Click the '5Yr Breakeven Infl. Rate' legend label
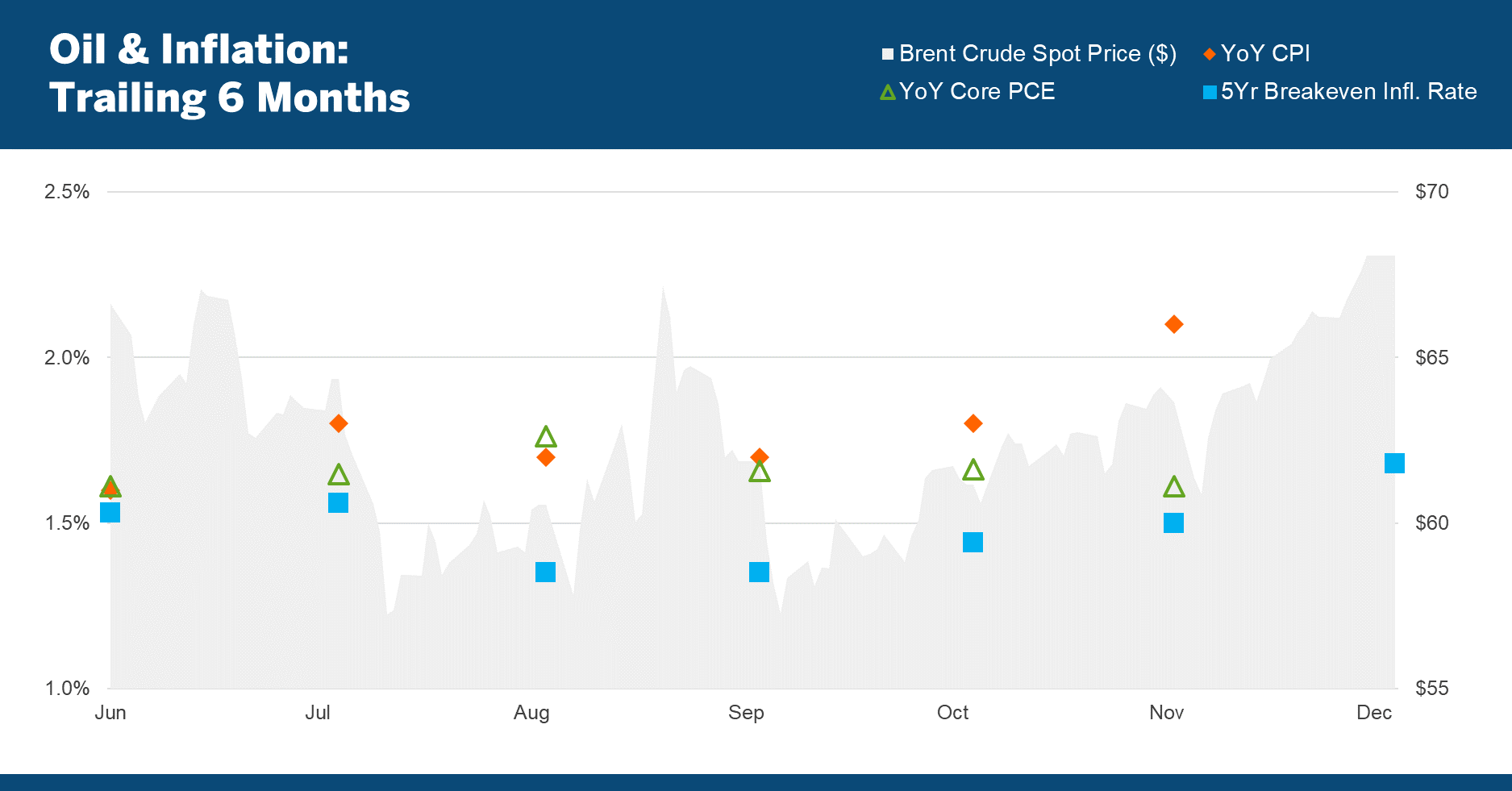1512x791 pixels. [1348, 92]
